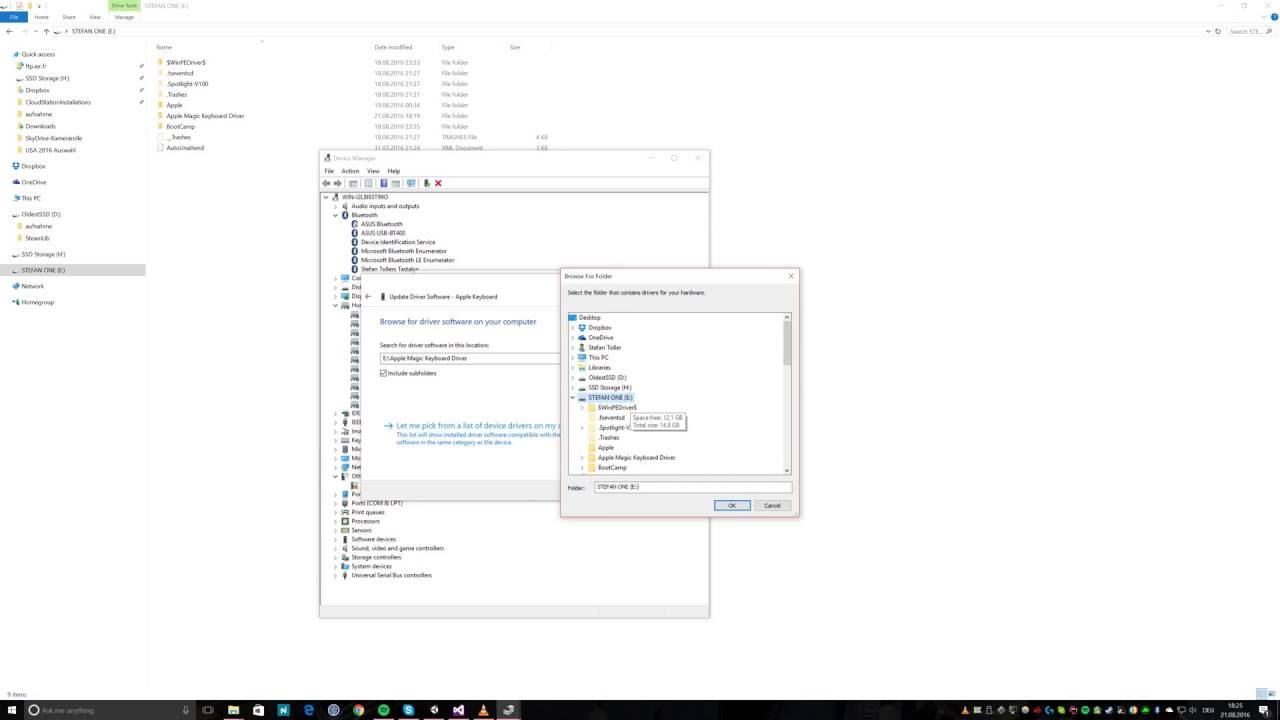The width and height of the screenshot is (1280, 720).
Task: Open Device Manager Action menu
Action: 350,171
